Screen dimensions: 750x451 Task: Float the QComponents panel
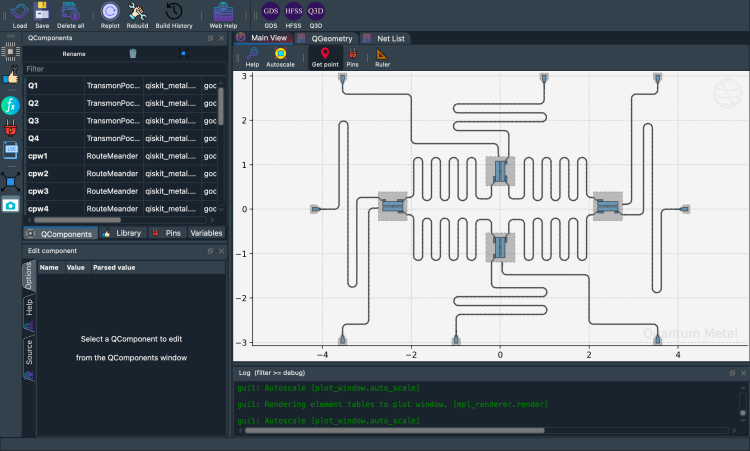tap(210, 38)
